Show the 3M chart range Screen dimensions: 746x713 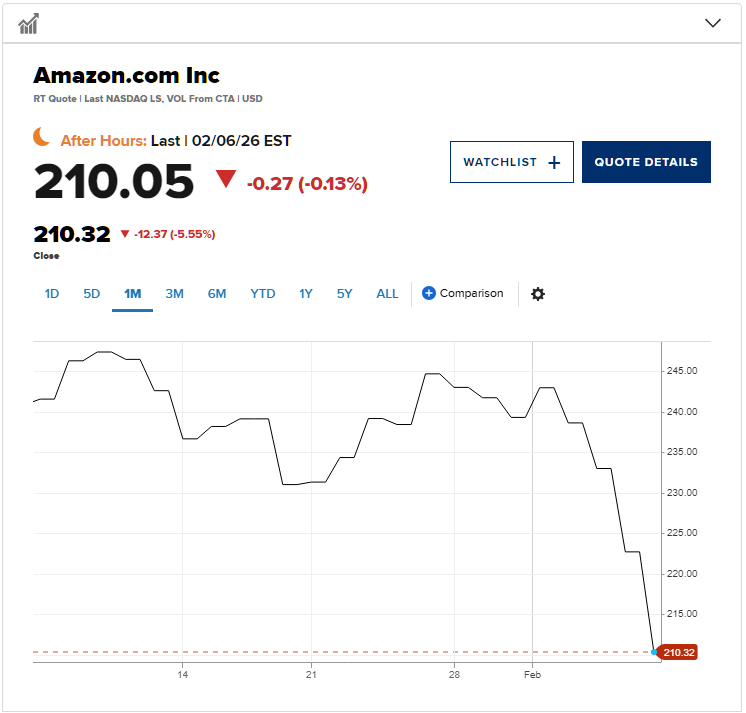[x=174, y=294]
